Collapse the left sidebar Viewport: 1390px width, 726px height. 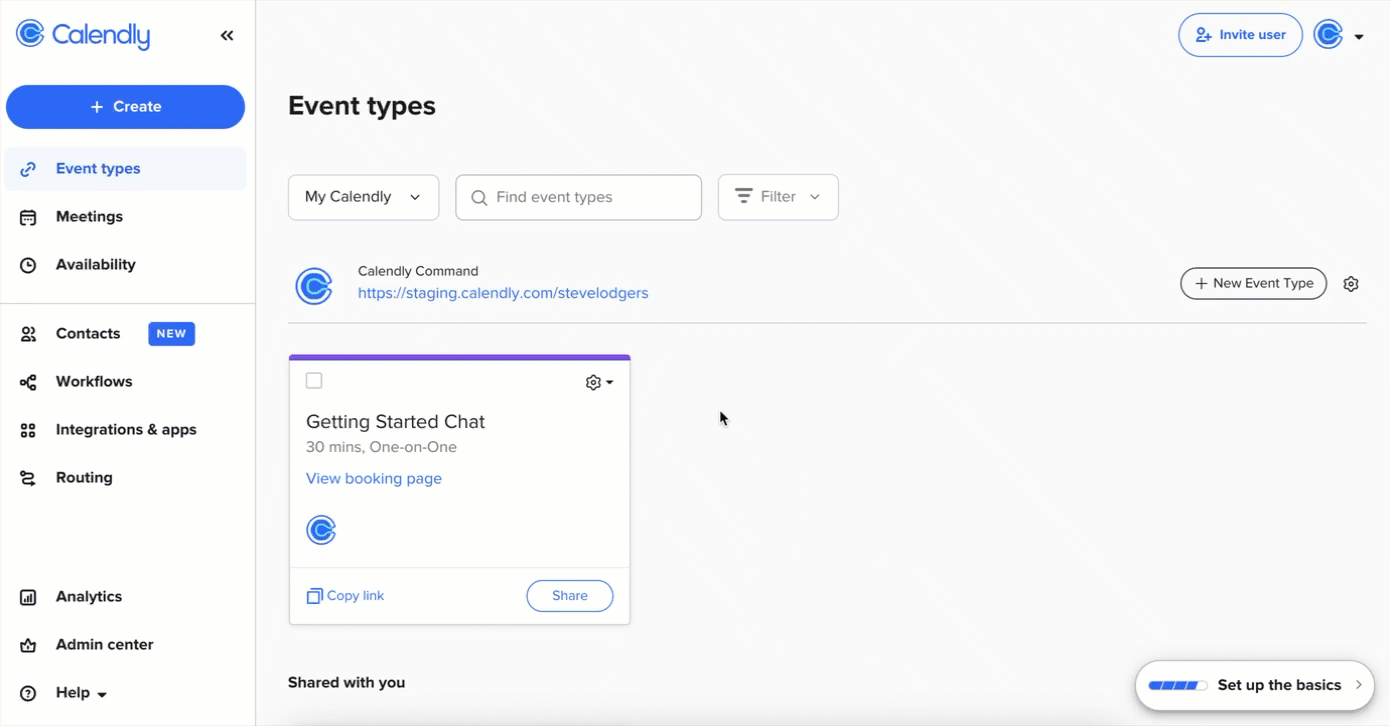tap(227, 34)
